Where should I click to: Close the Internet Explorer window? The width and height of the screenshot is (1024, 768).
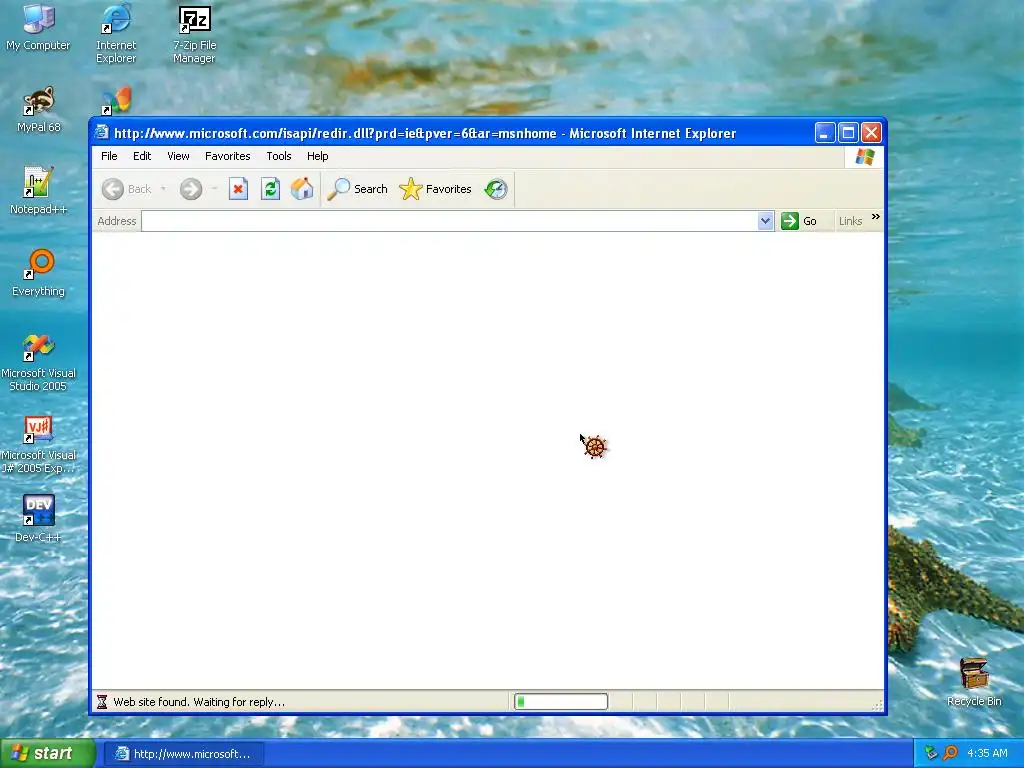pos(871,133)
